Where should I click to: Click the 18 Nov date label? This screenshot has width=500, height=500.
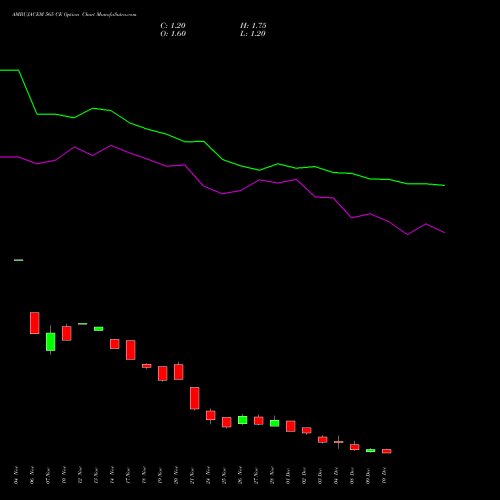pos(144,475)
